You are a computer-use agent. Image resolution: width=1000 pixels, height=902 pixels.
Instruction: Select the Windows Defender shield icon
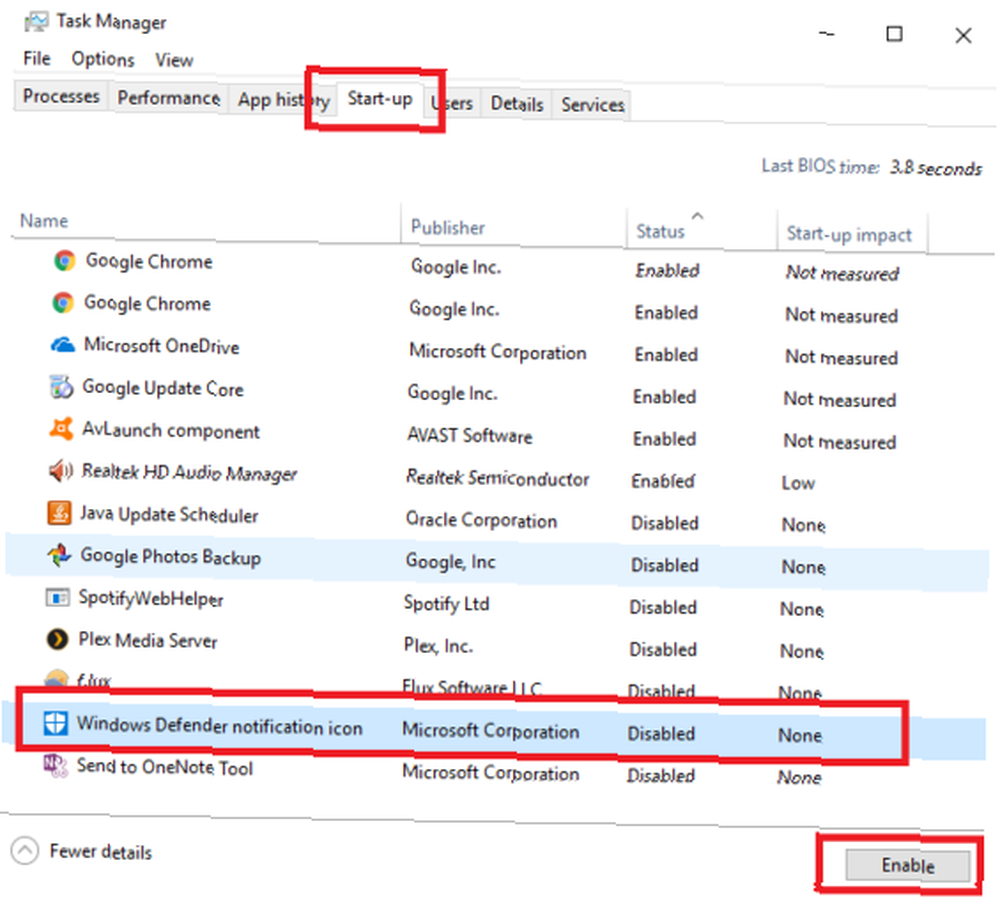coord(55,723)
